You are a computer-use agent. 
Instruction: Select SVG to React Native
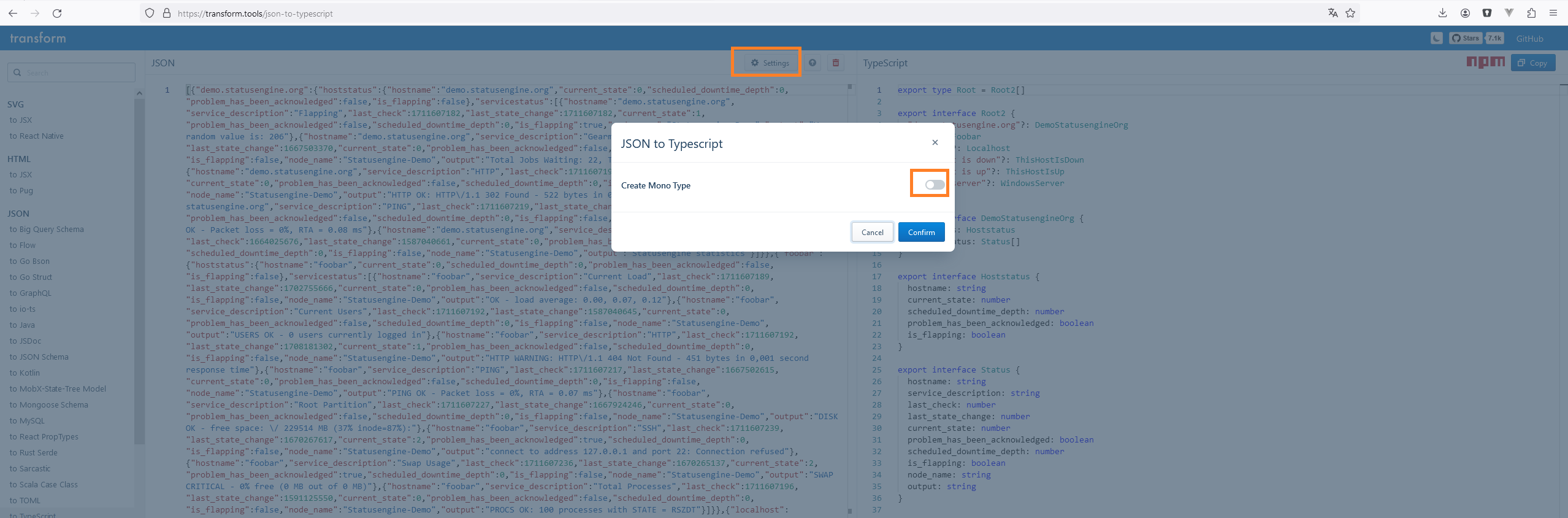[x=37, y=136]
